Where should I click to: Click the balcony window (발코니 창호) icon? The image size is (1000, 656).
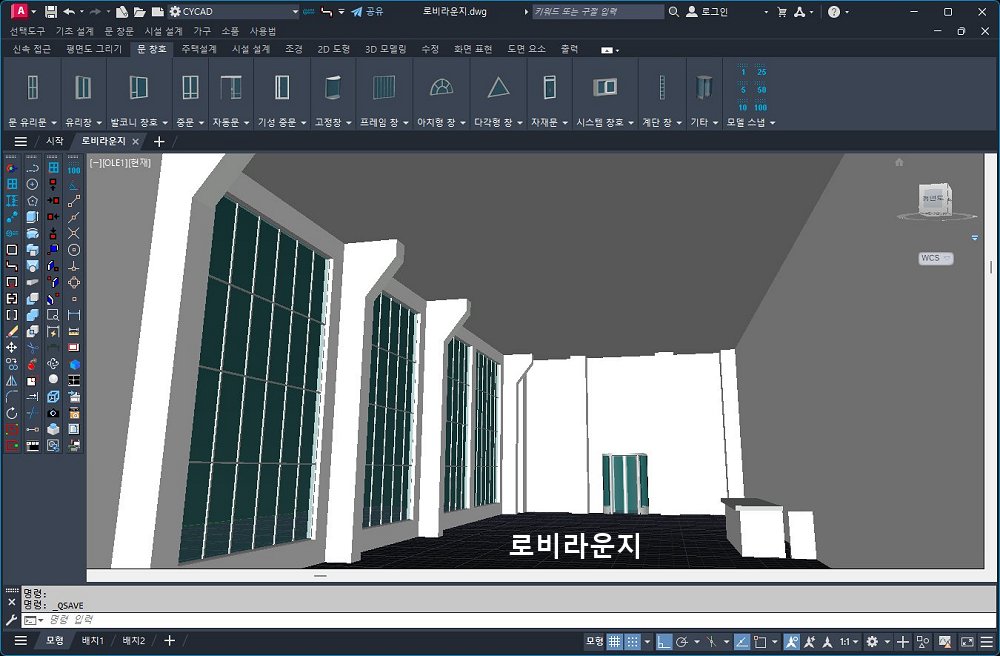click(x=138, y=88)
